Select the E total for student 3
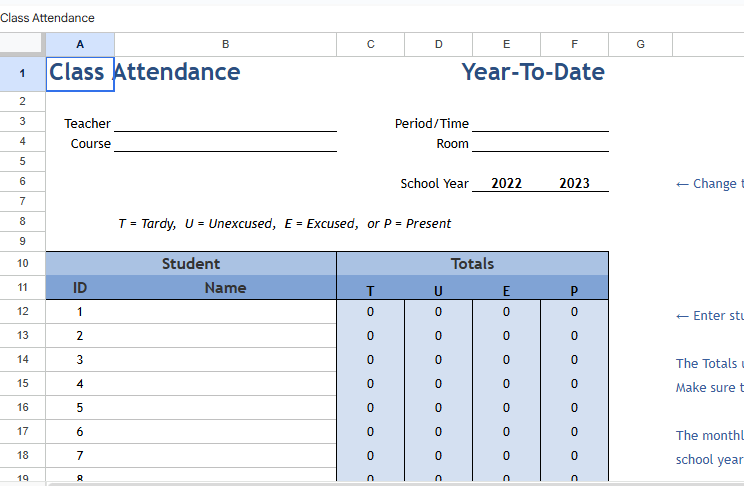This screenshot has height=486, width=744. pos(506,360)
